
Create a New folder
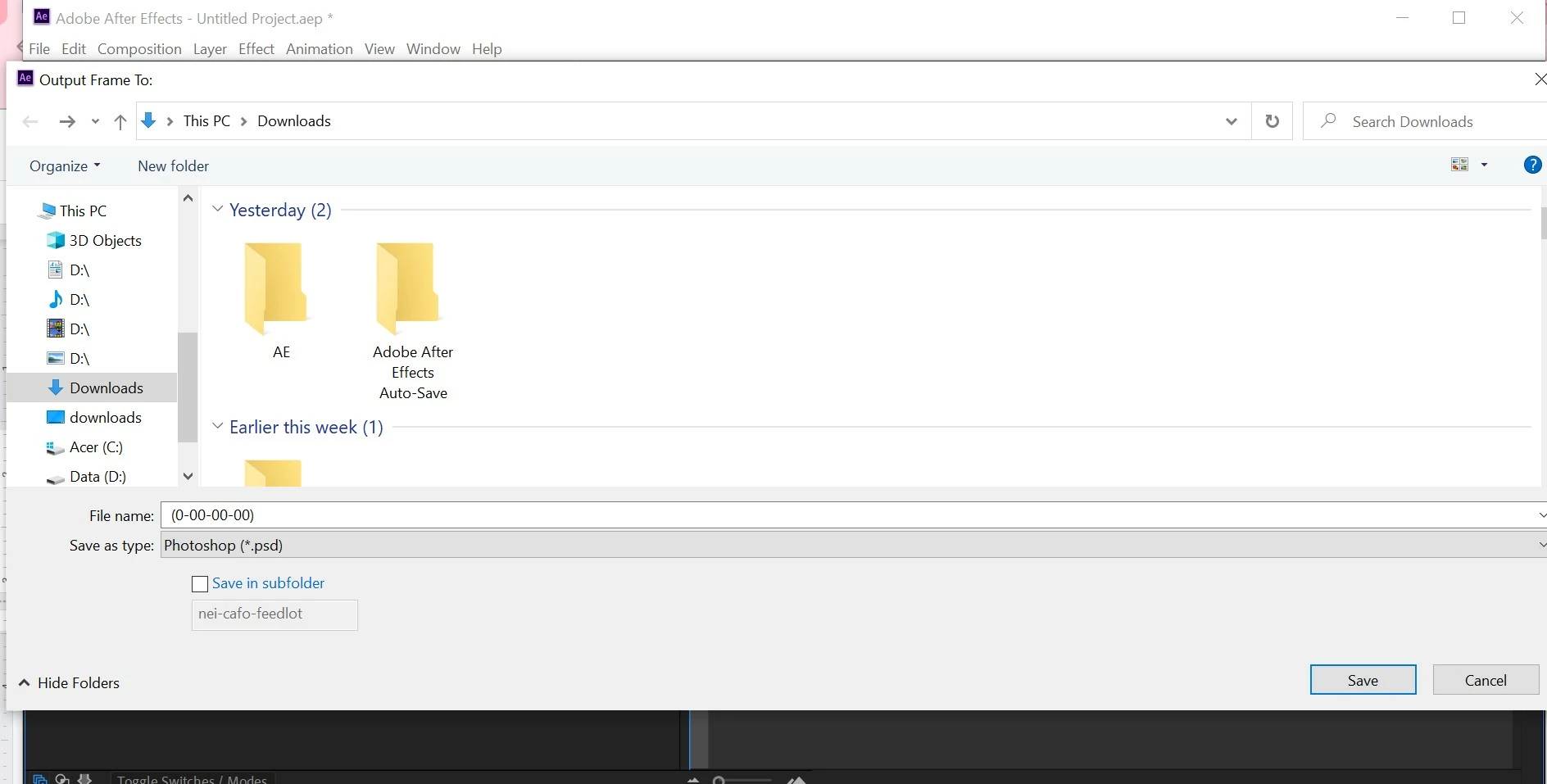click(173, 165)
